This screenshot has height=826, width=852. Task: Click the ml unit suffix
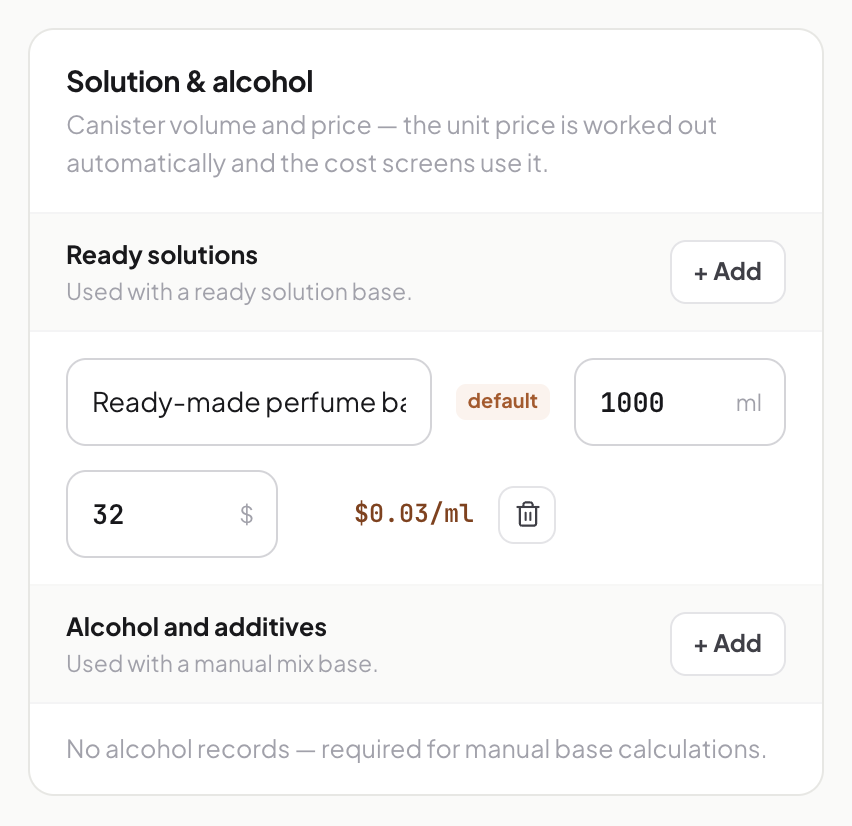(x=748, y=403)
